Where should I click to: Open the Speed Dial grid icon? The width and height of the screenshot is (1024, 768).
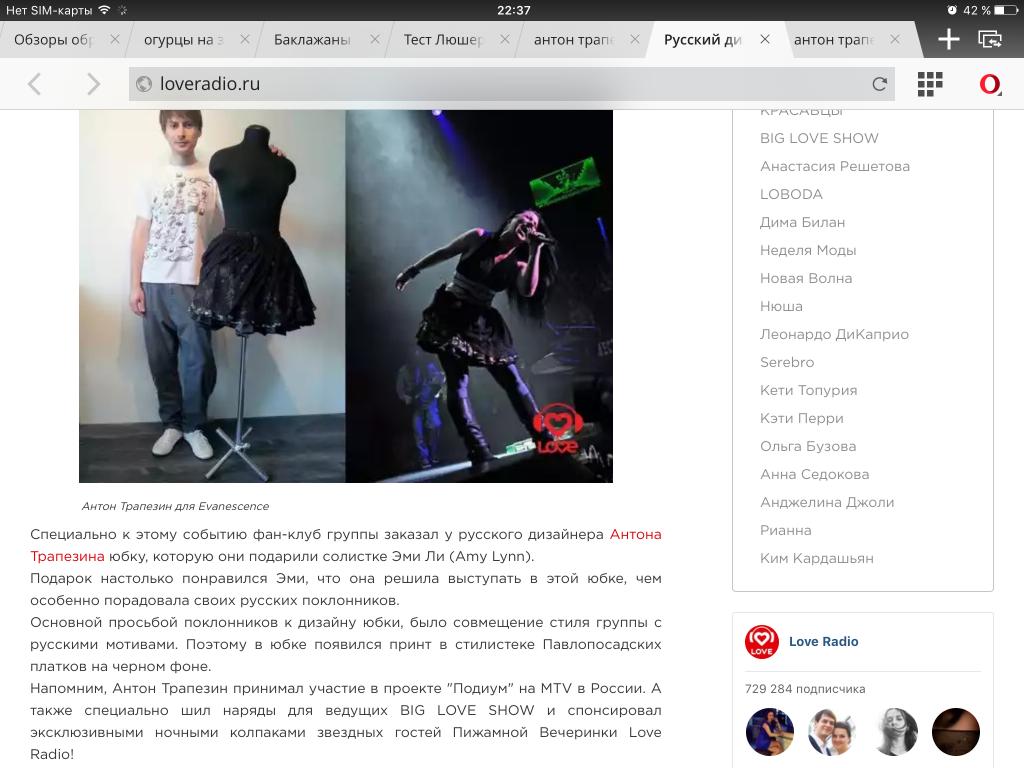click(x=930, y=84)
